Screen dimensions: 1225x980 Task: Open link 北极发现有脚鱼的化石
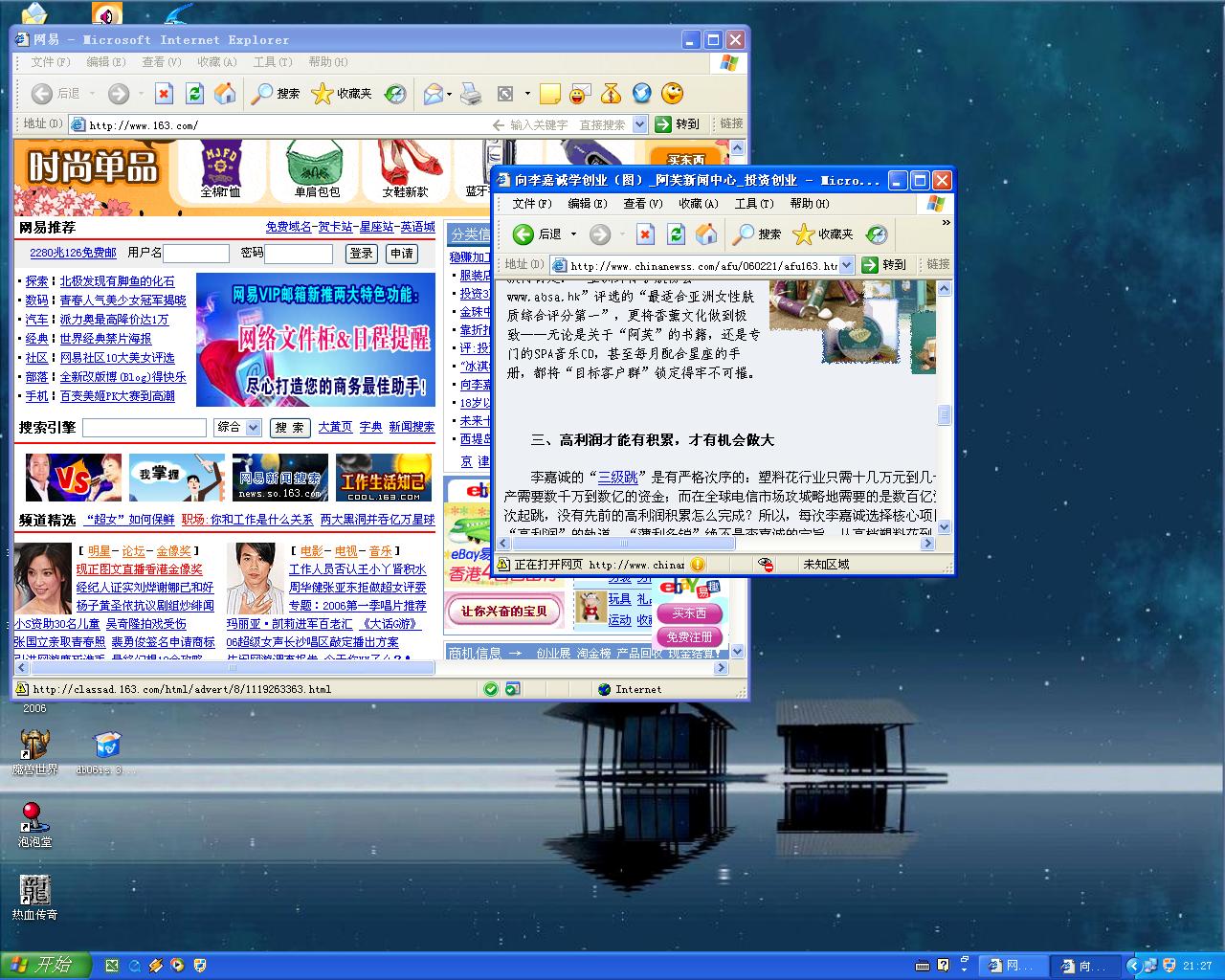click(118, 281)
